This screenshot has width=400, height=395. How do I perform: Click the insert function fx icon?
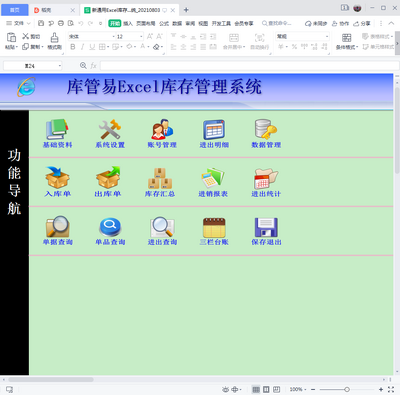click(93, 66)
